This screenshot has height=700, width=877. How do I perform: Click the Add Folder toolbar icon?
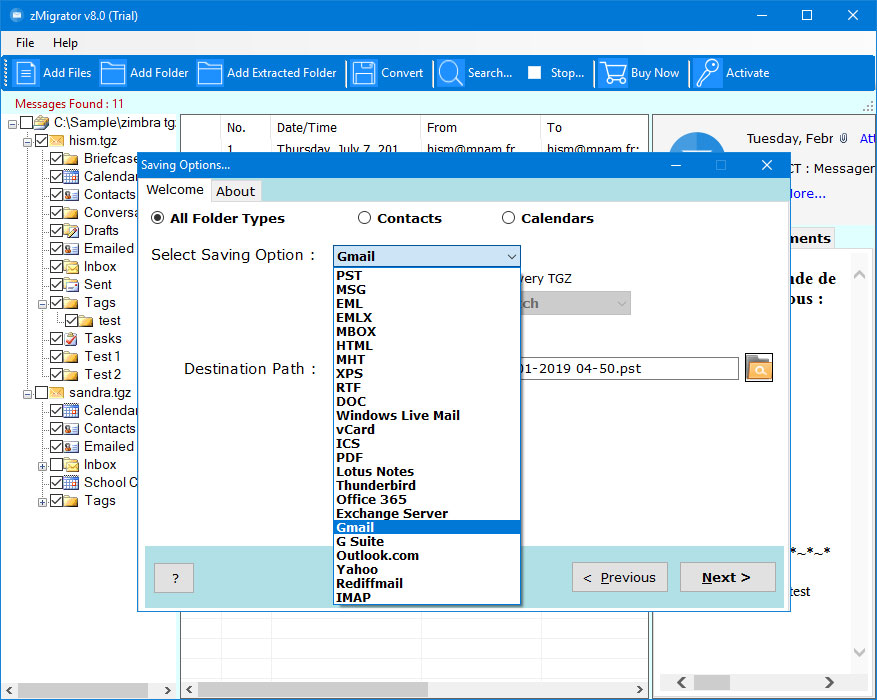click(x=112, y=73)
